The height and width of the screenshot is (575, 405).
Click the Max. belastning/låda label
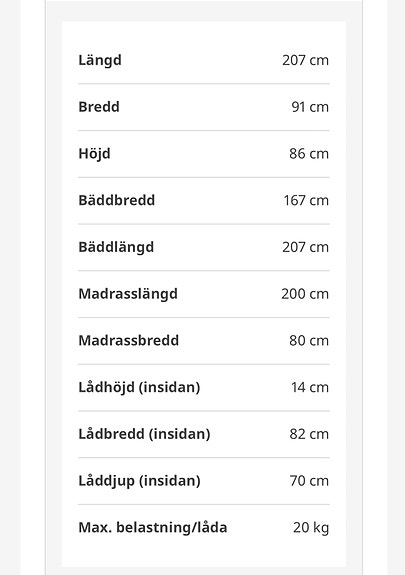(x=153, y=528)
